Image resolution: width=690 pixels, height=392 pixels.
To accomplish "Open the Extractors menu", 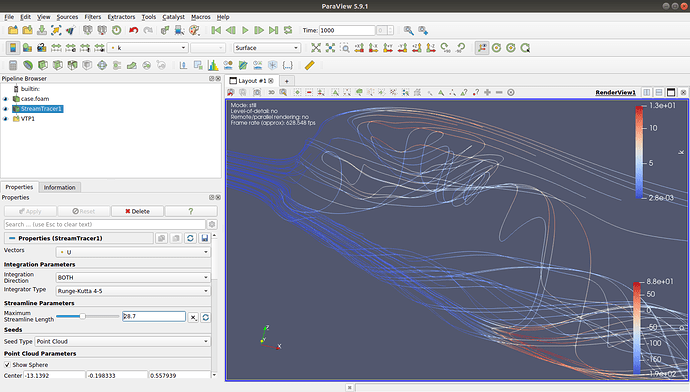I will tap(121, 17).
